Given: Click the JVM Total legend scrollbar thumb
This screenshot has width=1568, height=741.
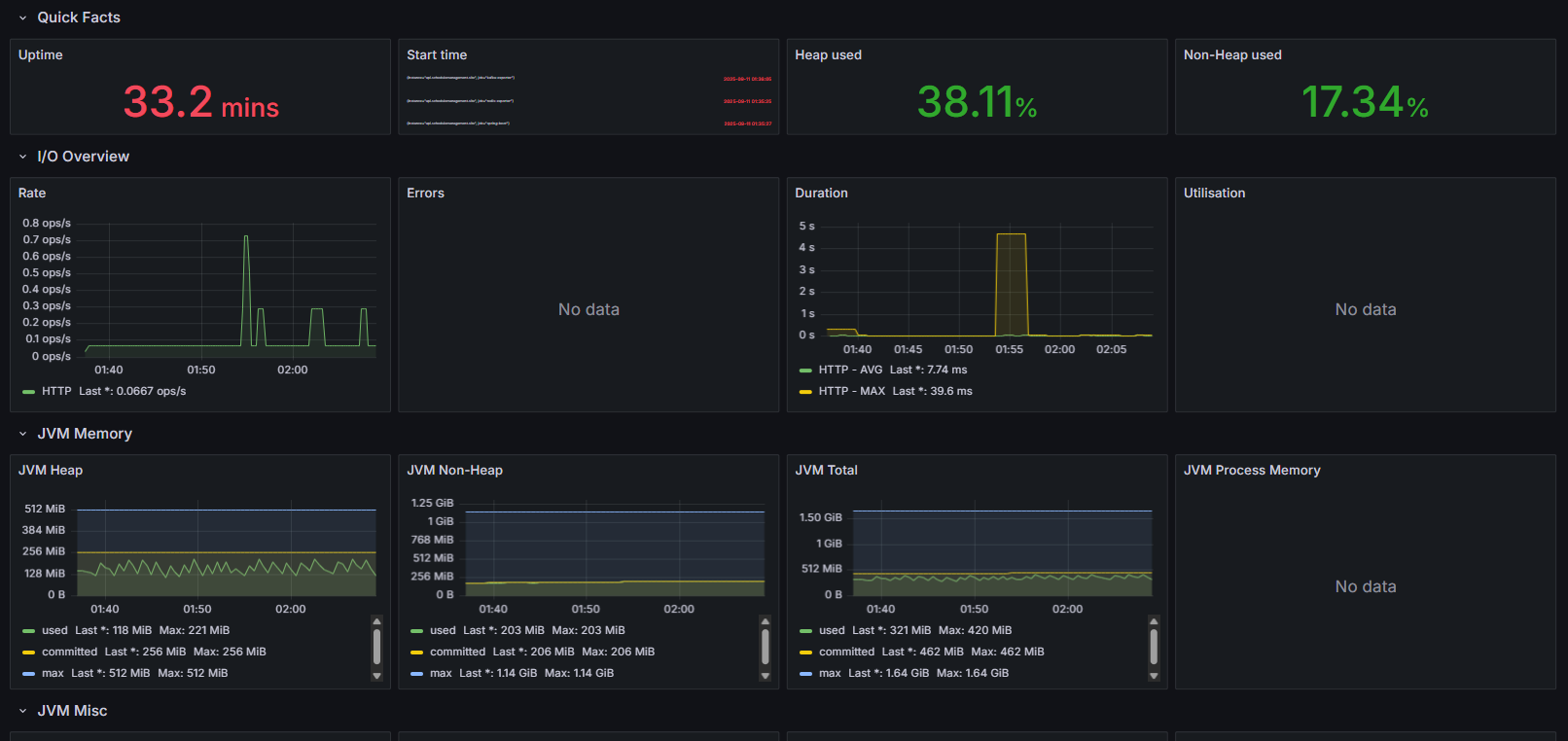Looking at the screenshot, I should 1154,647.
